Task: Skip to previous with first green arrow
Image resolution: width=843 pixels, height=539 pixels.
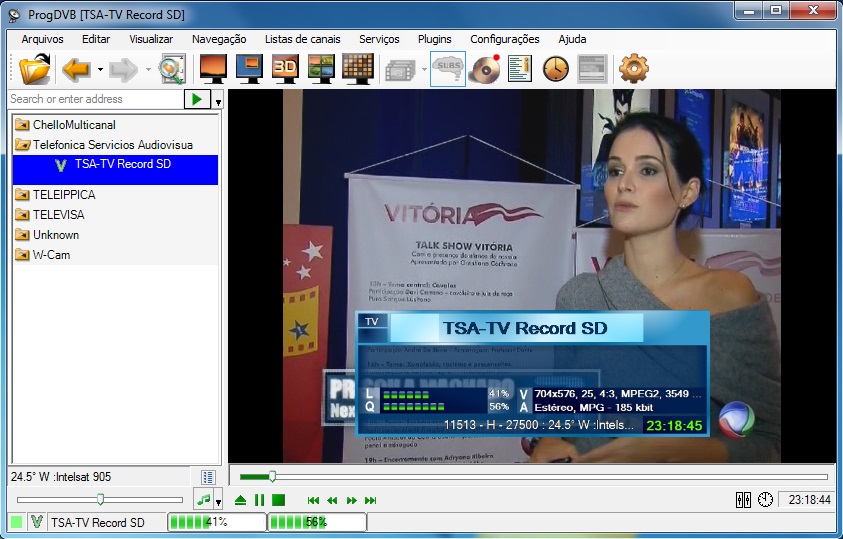Action: point(313,500)
